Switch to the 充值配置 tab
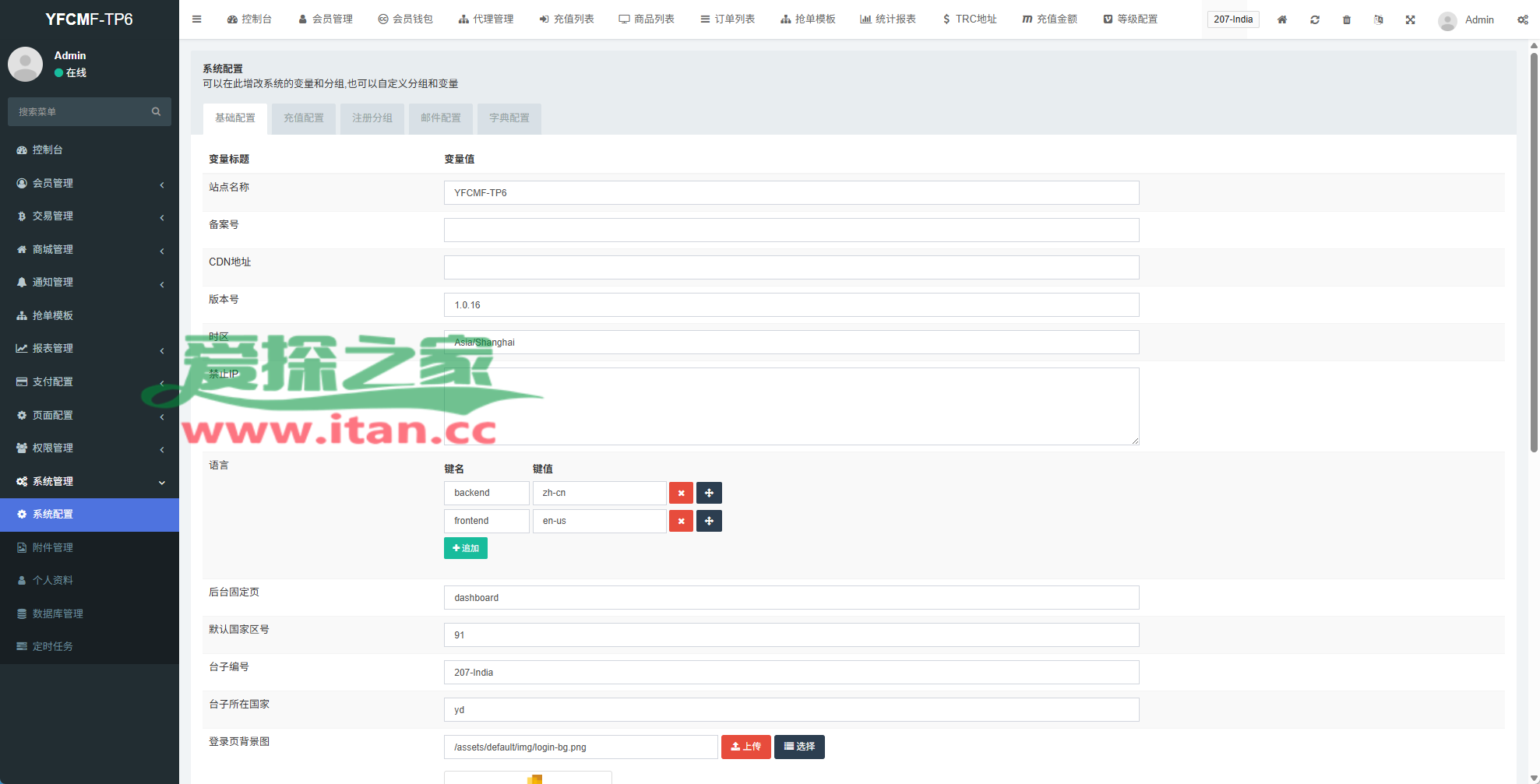 pos(303,118)
